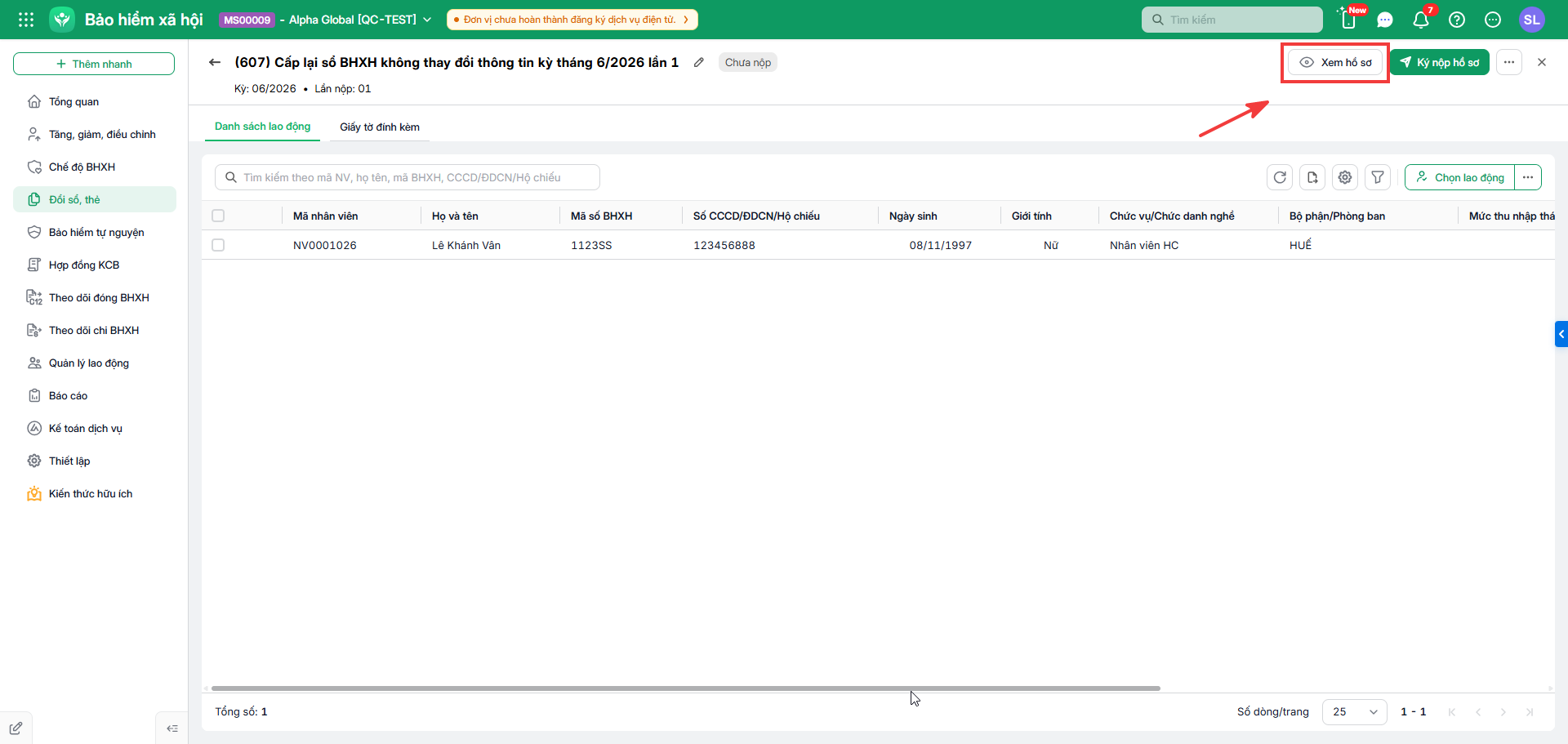Click employee code NV0001026
Image resolution: width=1568 pixels, height=744 pixels.
coord(325,245)
